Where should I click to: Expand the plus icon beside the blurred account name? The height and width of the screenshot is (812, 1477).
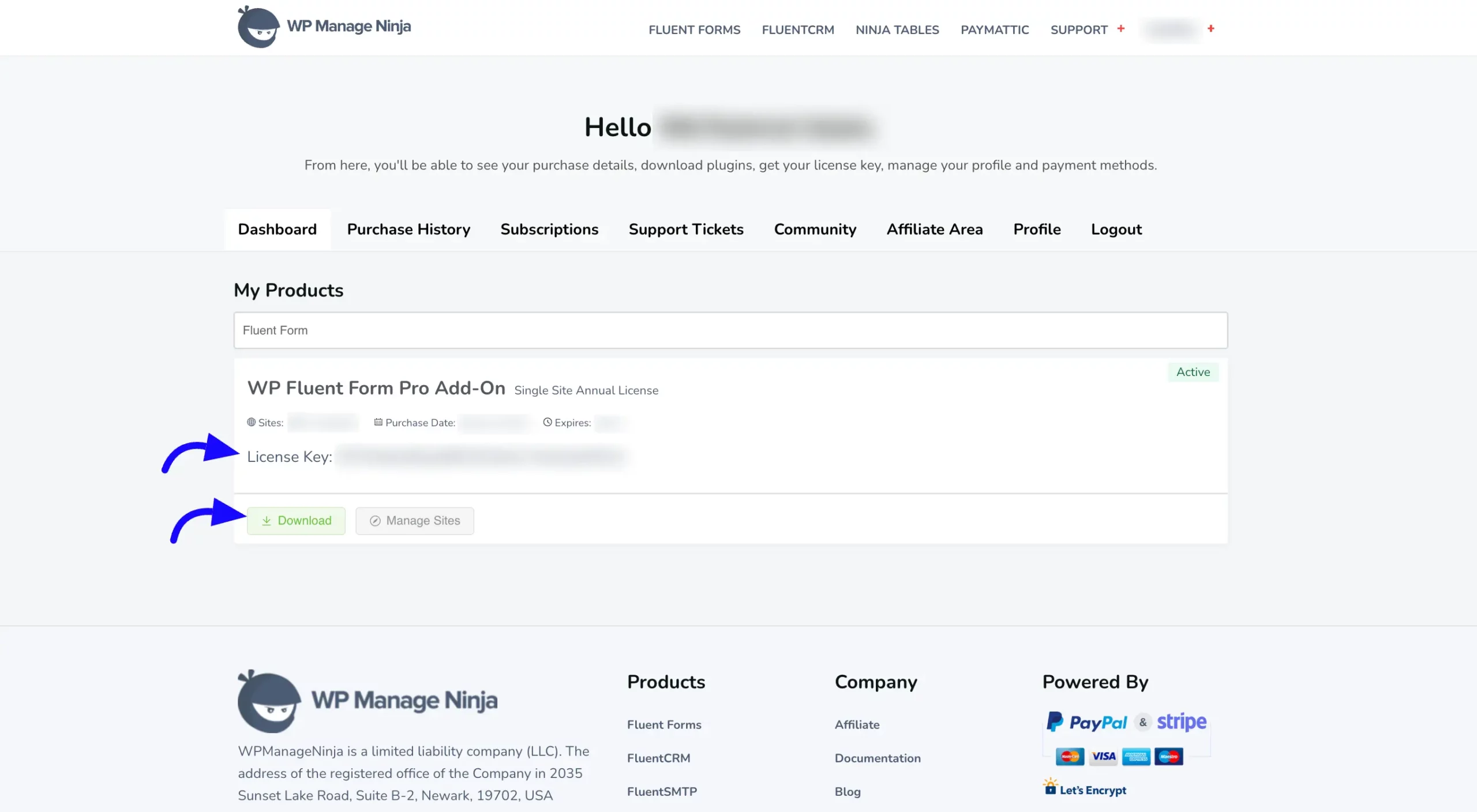pos(1211,28)
